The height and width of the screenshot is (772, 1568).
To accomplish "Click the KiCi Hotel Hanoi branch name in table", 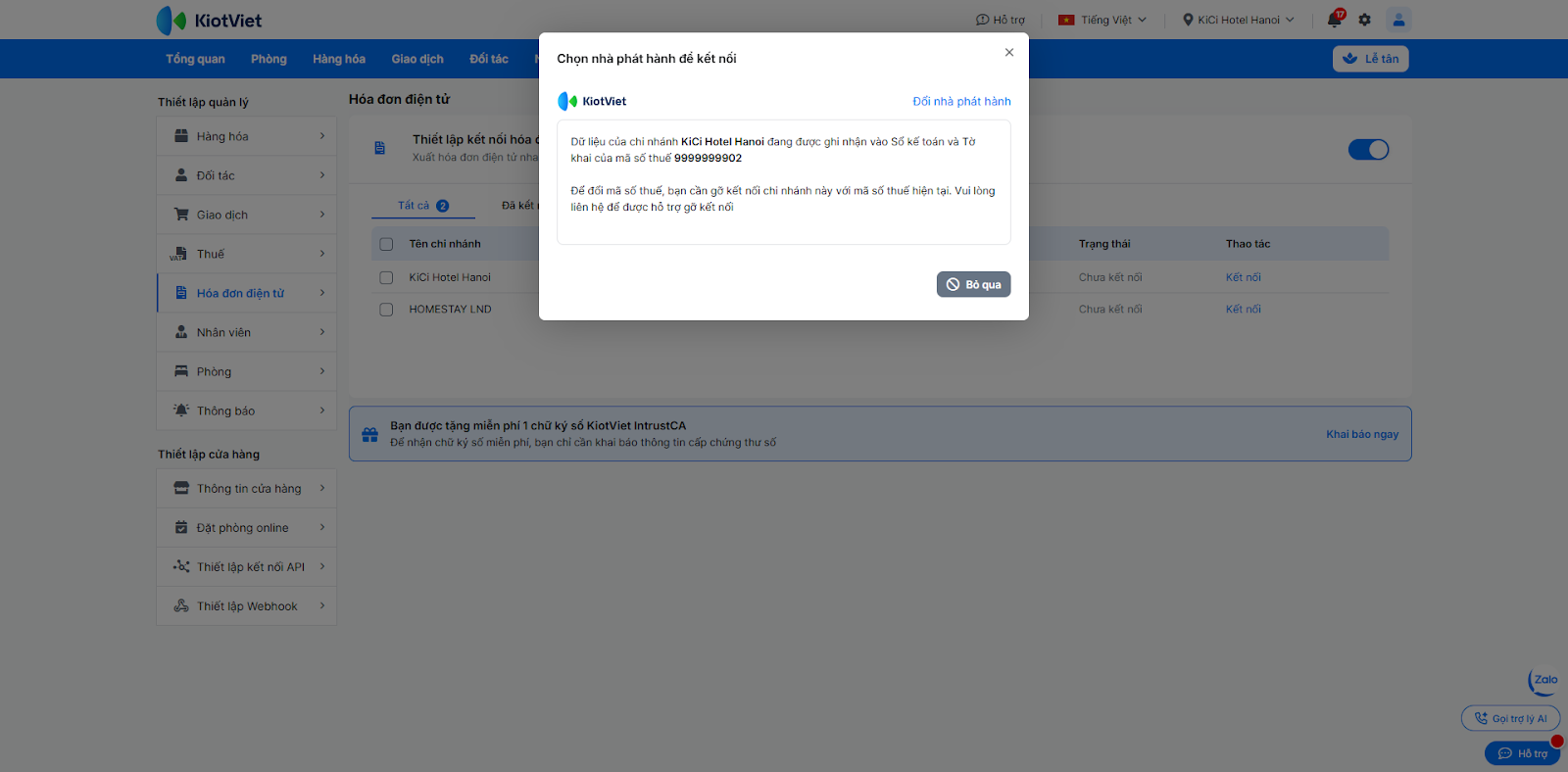I will 450,277.
